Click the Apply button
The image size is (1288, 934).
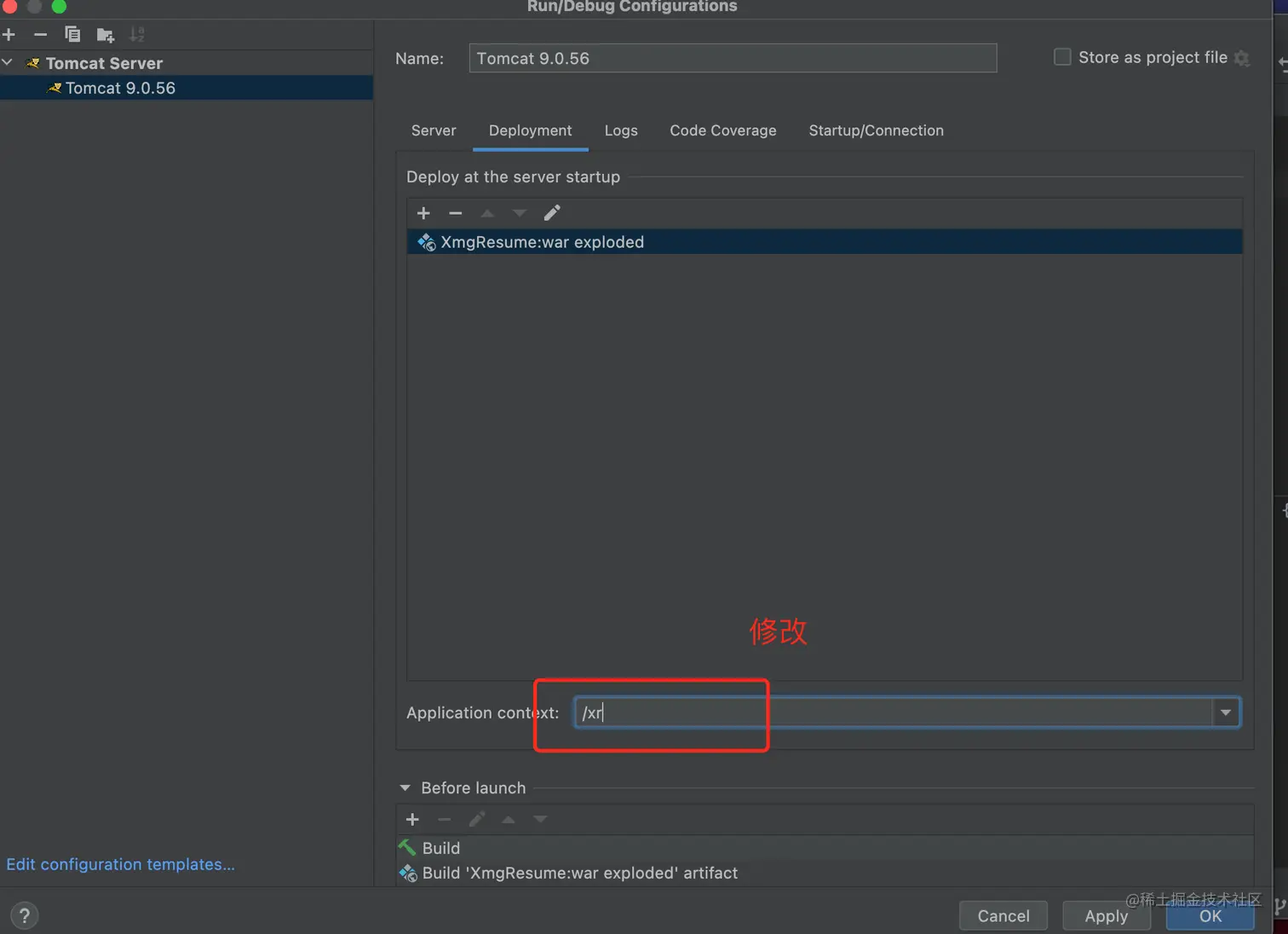[x=1106, y=916]
